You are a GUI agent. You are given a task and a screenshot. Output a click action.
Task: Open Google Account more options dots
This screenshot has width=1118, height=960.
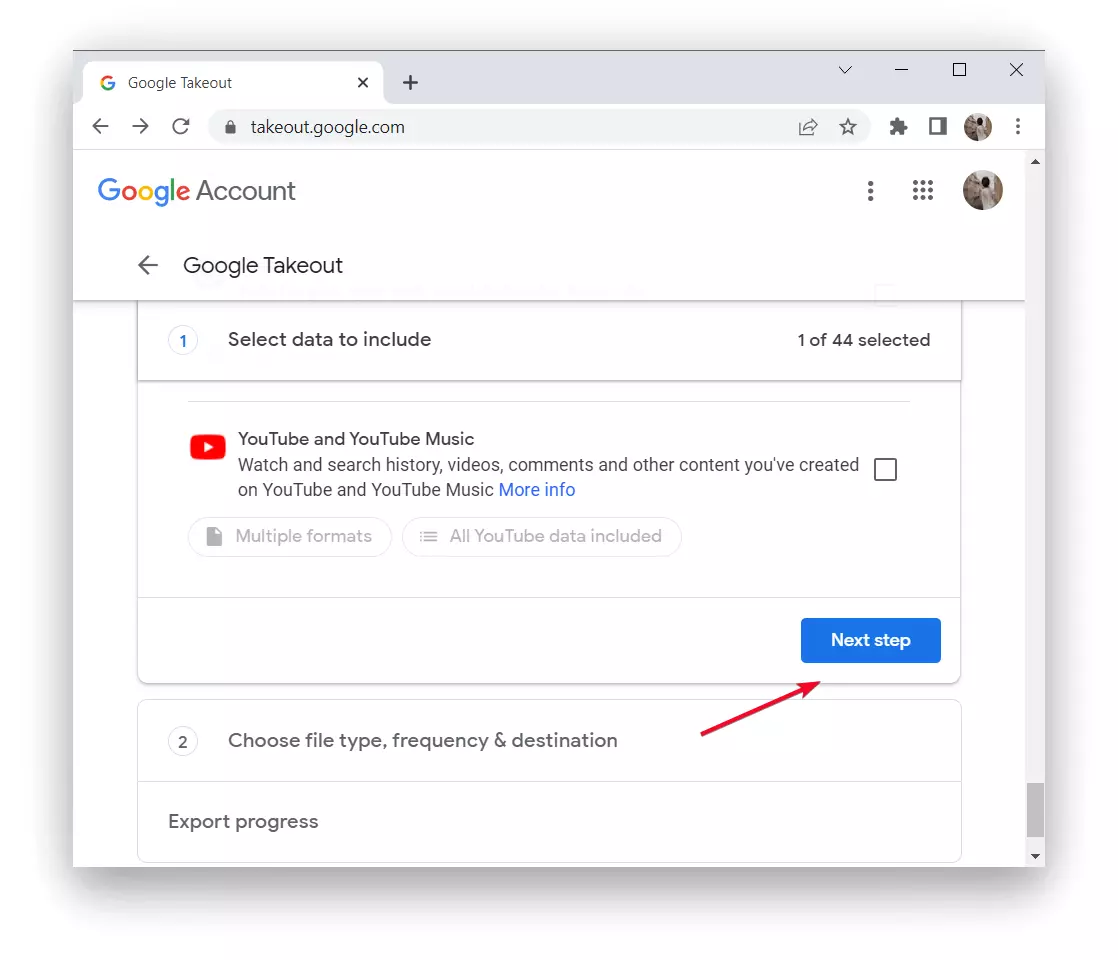(870, 190)
